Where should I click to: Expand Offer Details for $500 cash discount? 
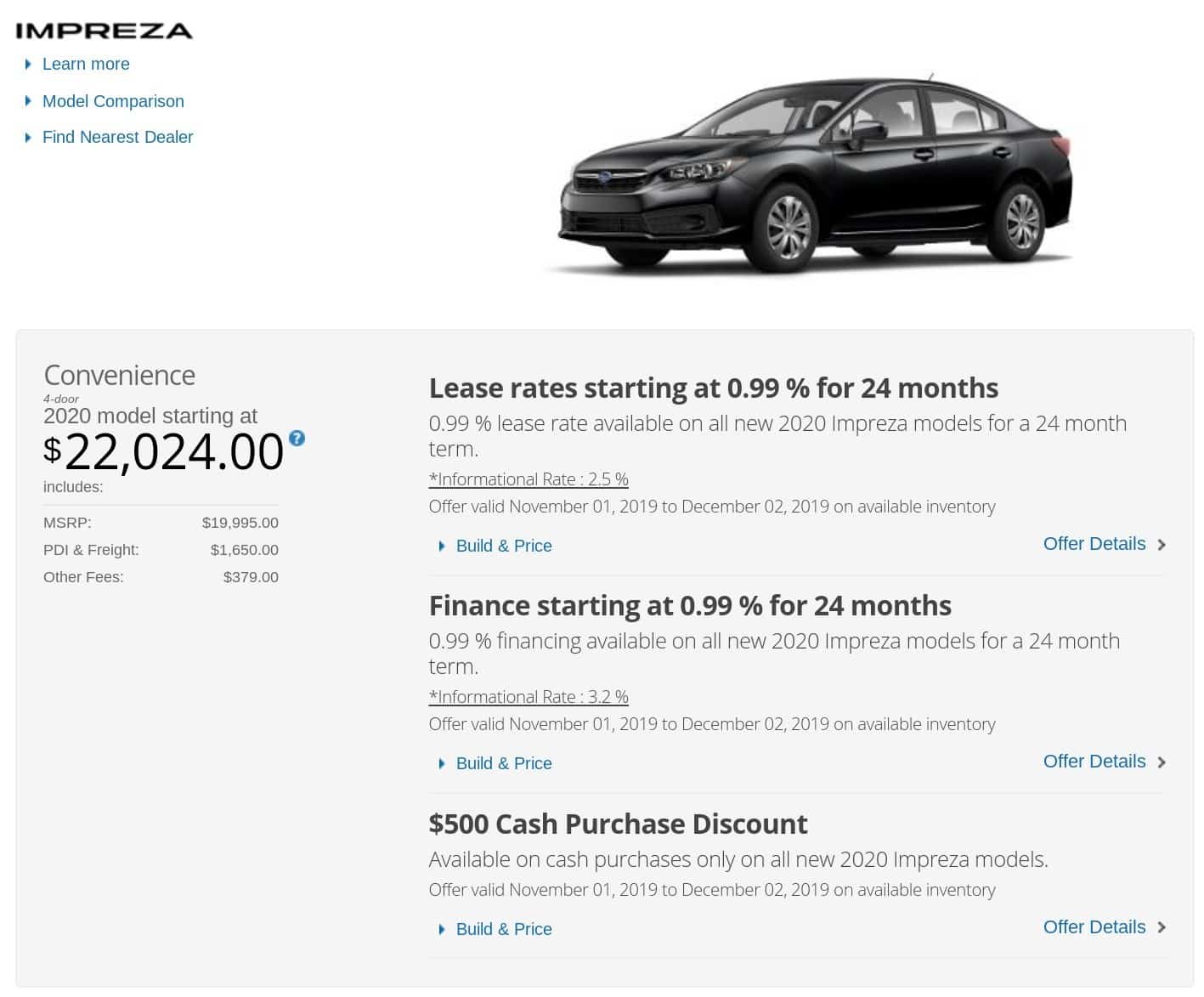[1094, 927]
